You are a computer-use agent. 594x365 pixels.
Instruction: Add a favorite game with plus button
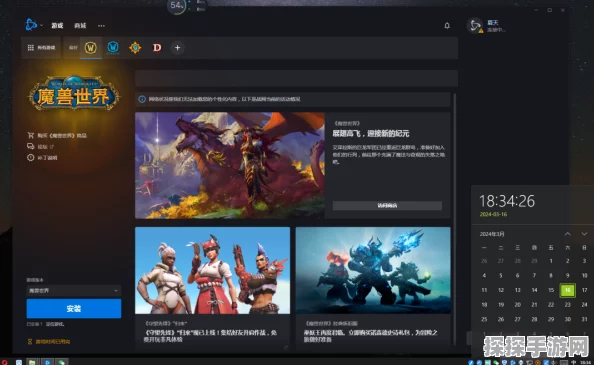[x=177, y=48]
